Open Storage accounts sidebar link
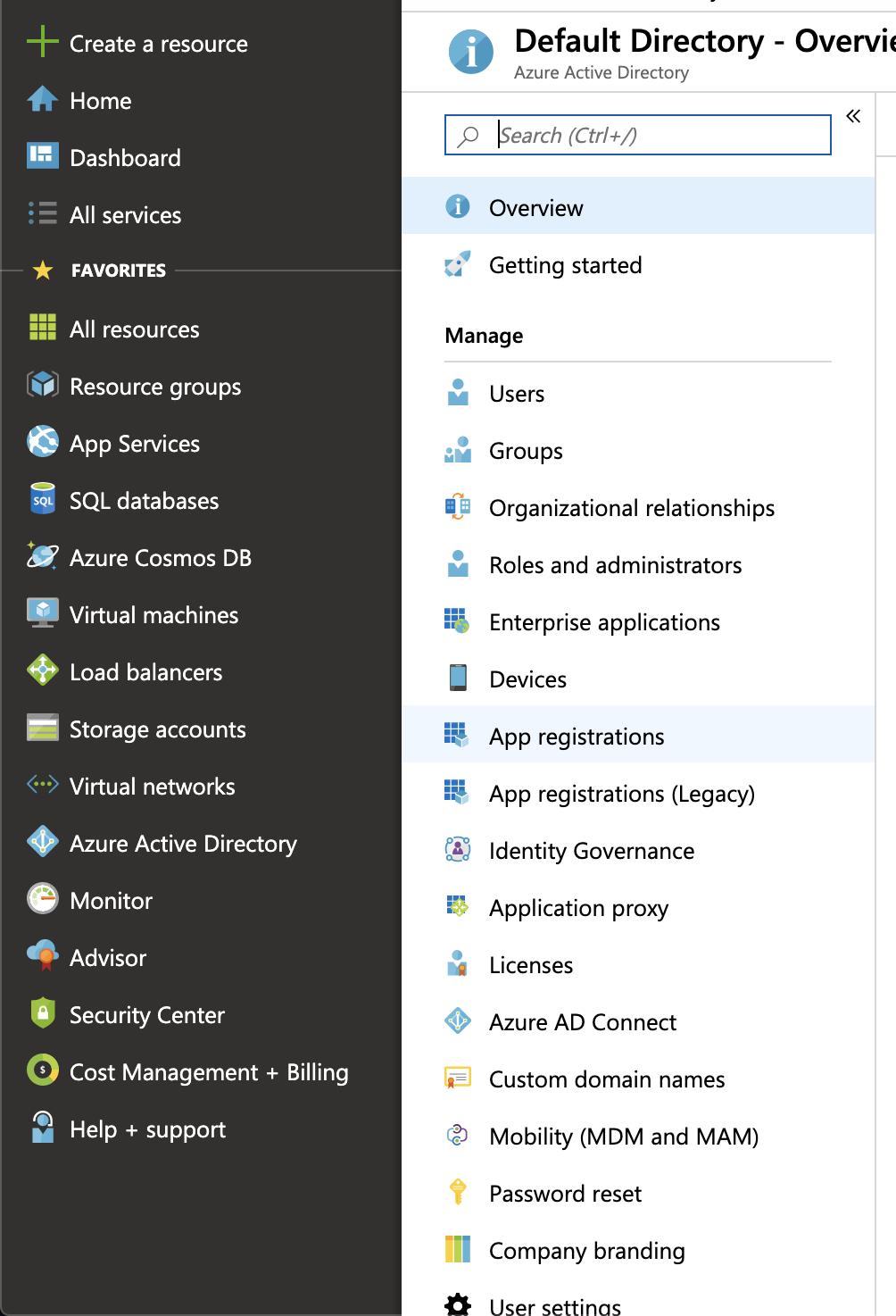The height and width of the screenshot is (1316, 896). [157, 729]
